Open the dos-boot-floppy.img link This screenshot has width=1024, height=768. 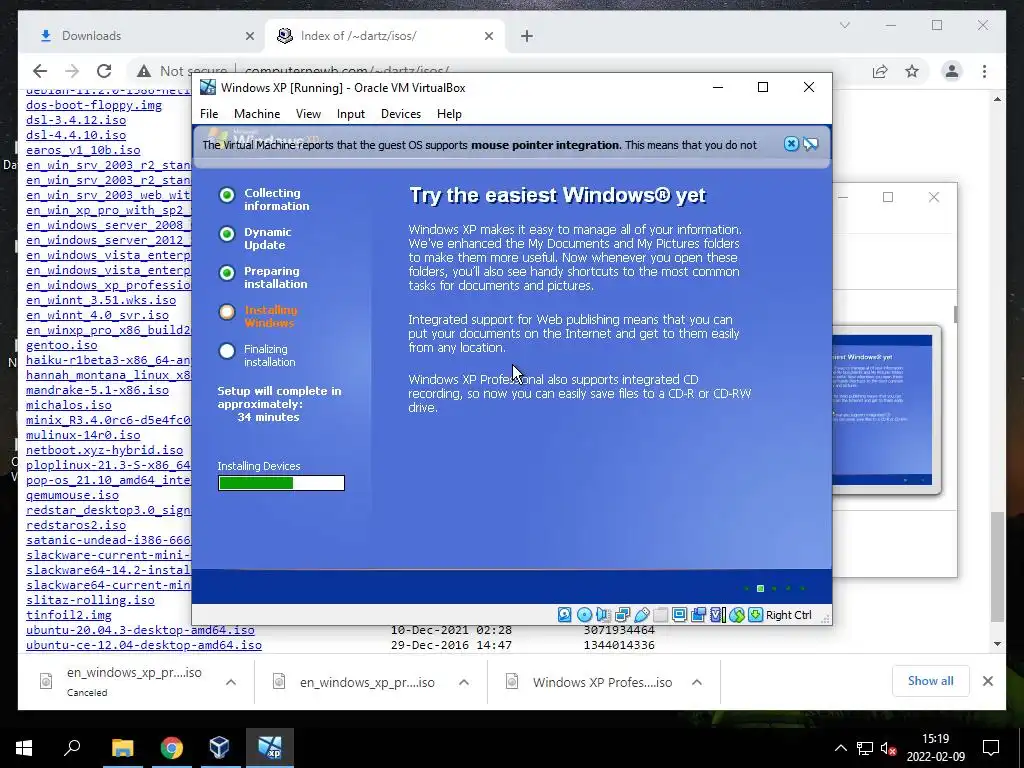click(x=94, y=105)
